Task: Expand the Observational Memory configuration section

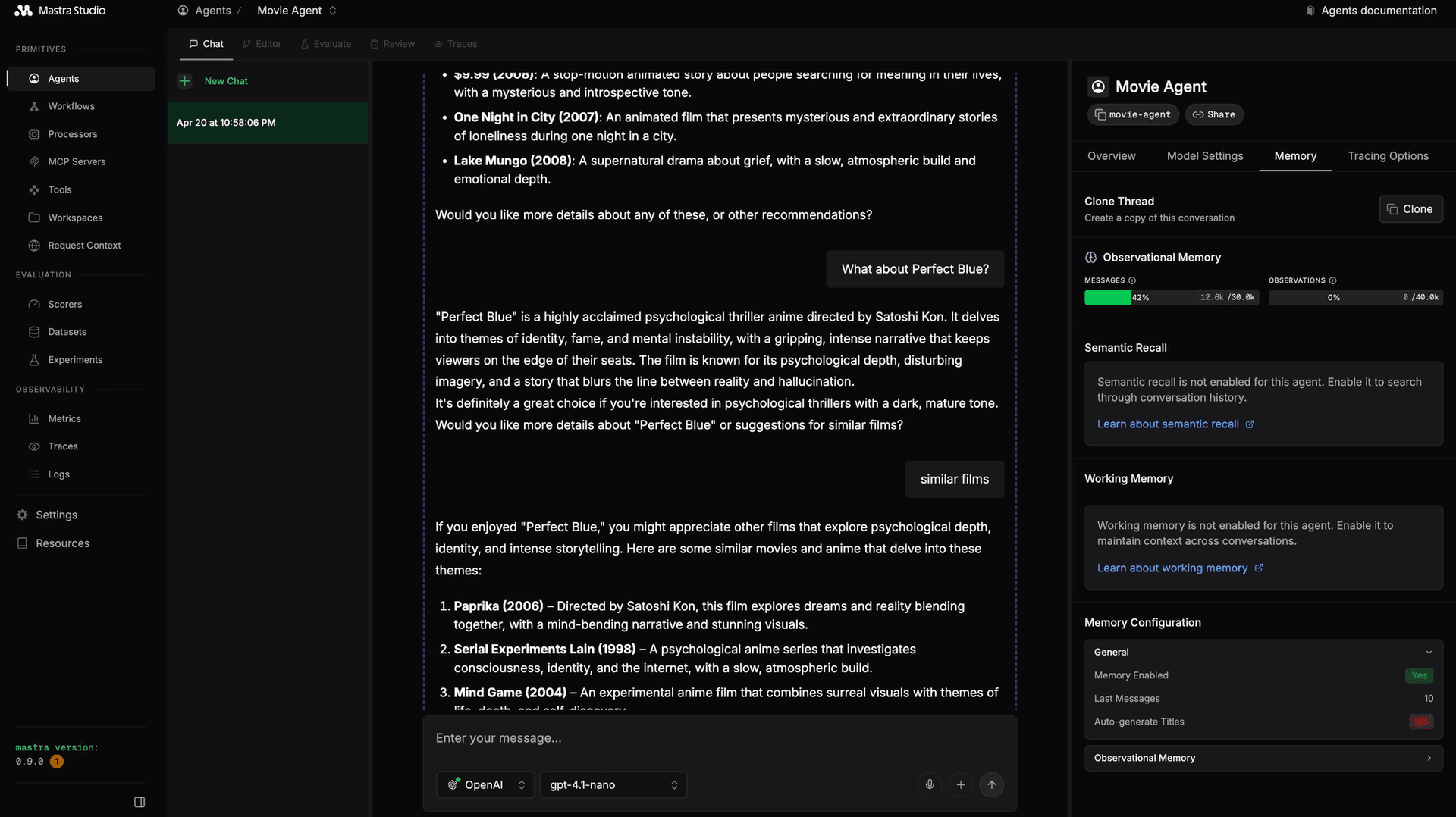Action: click(1262, 757)
